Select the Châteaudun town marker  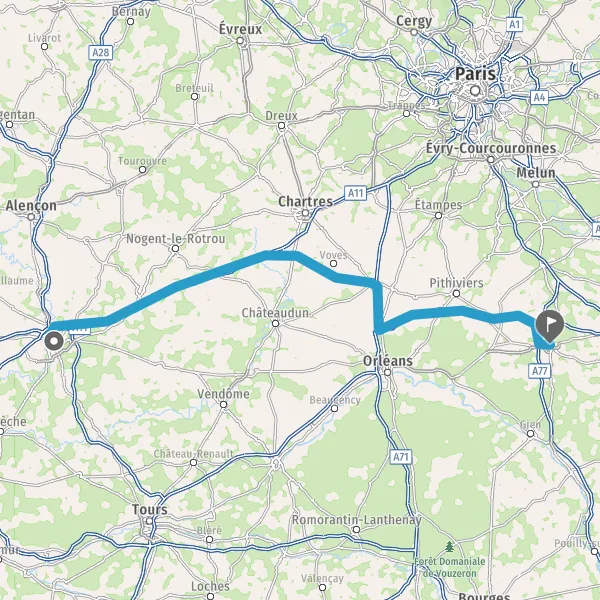tap(276, 324)
